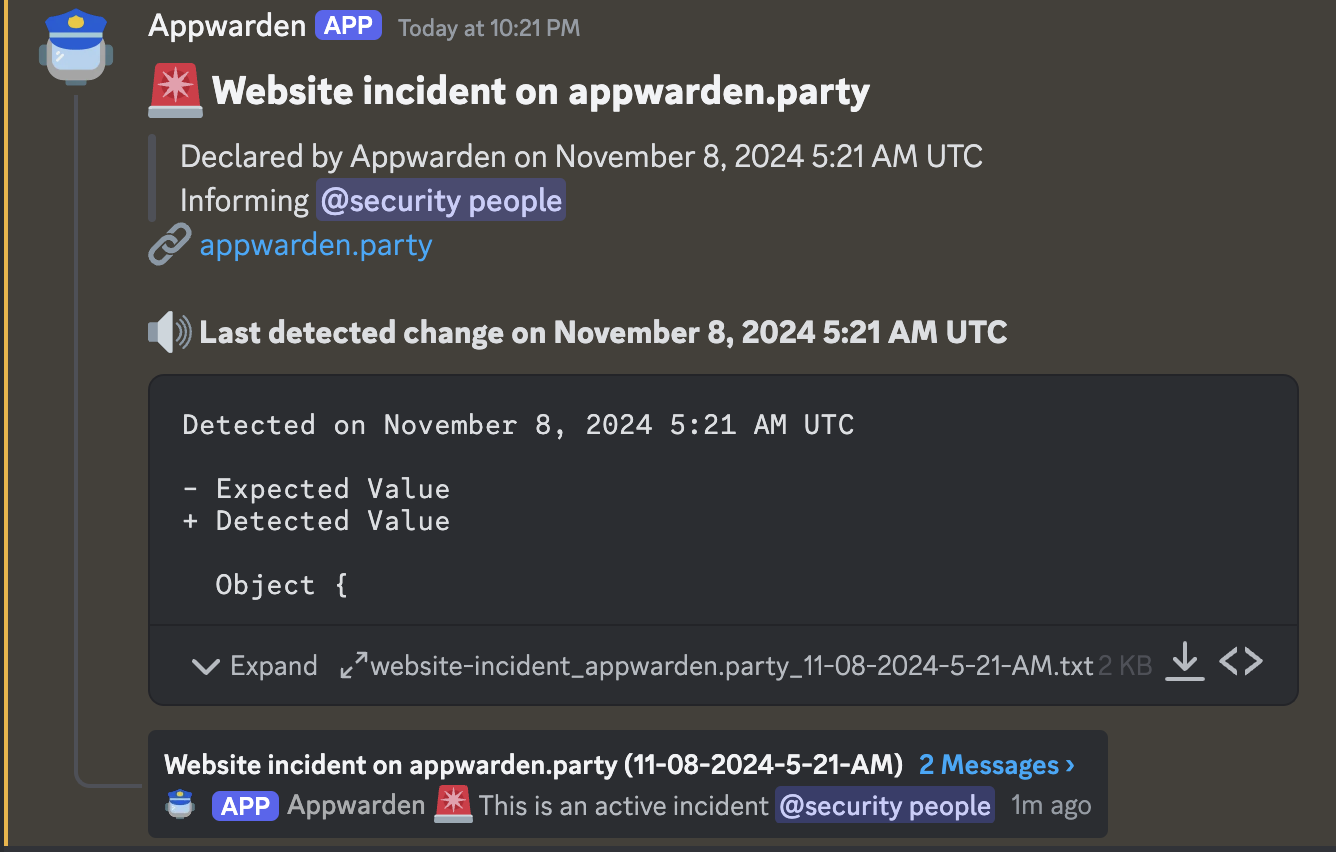
Task: Click the APP badge next to Appwarden
Action: (x=348, y=25)
